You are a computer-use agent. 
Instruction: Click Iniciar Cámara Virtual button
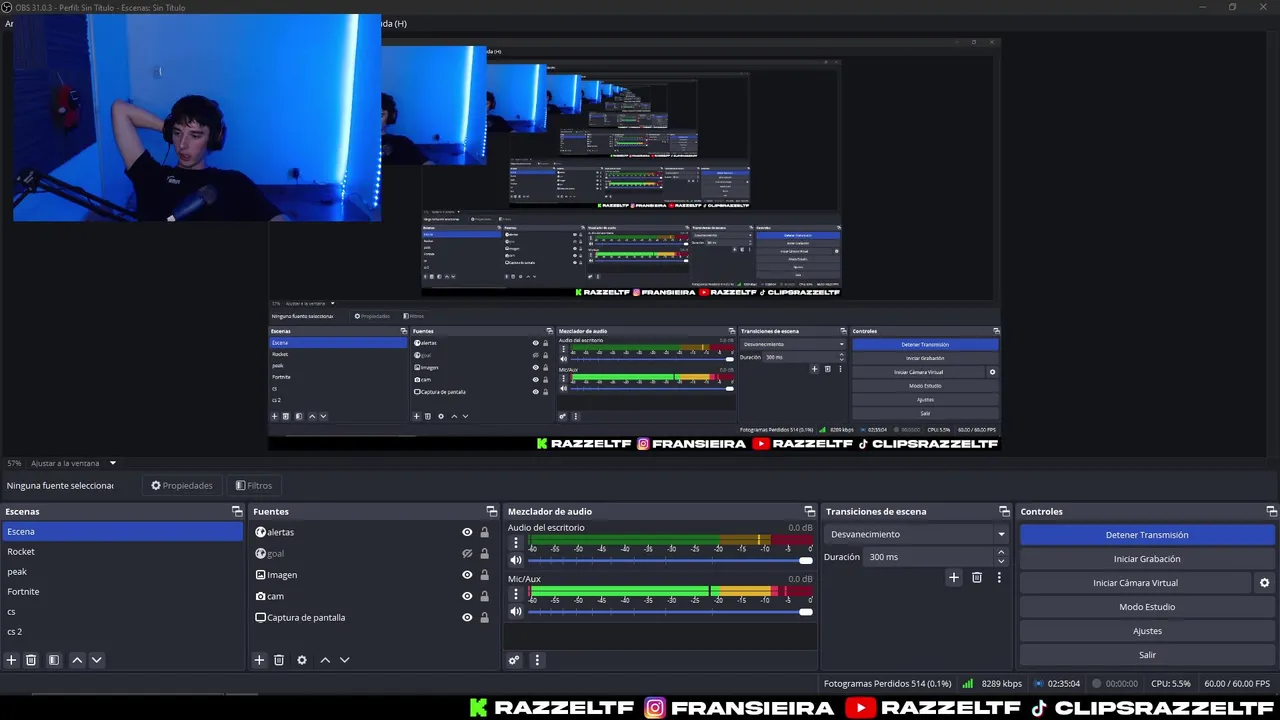tap(1135, 583)
